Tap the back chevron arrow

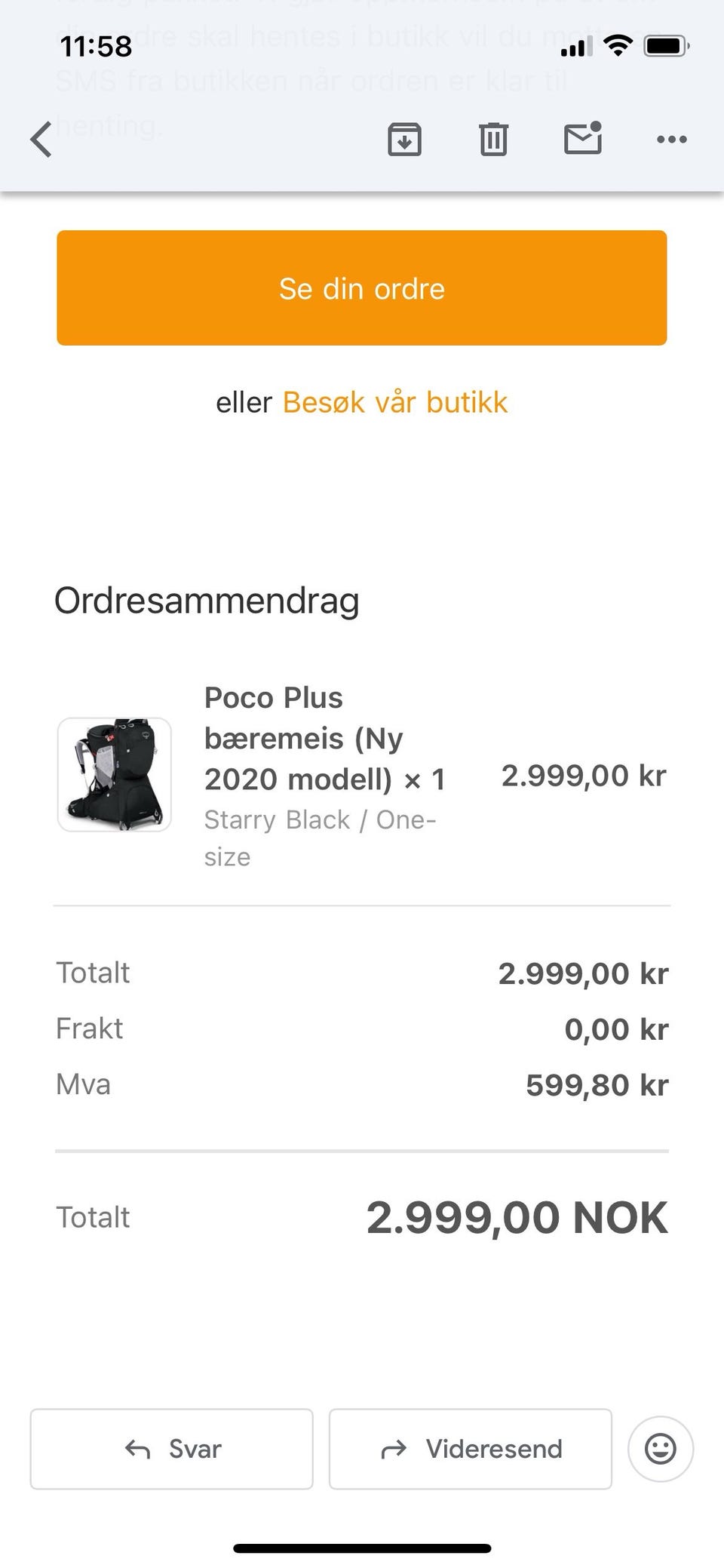click(x=41, y=140)
